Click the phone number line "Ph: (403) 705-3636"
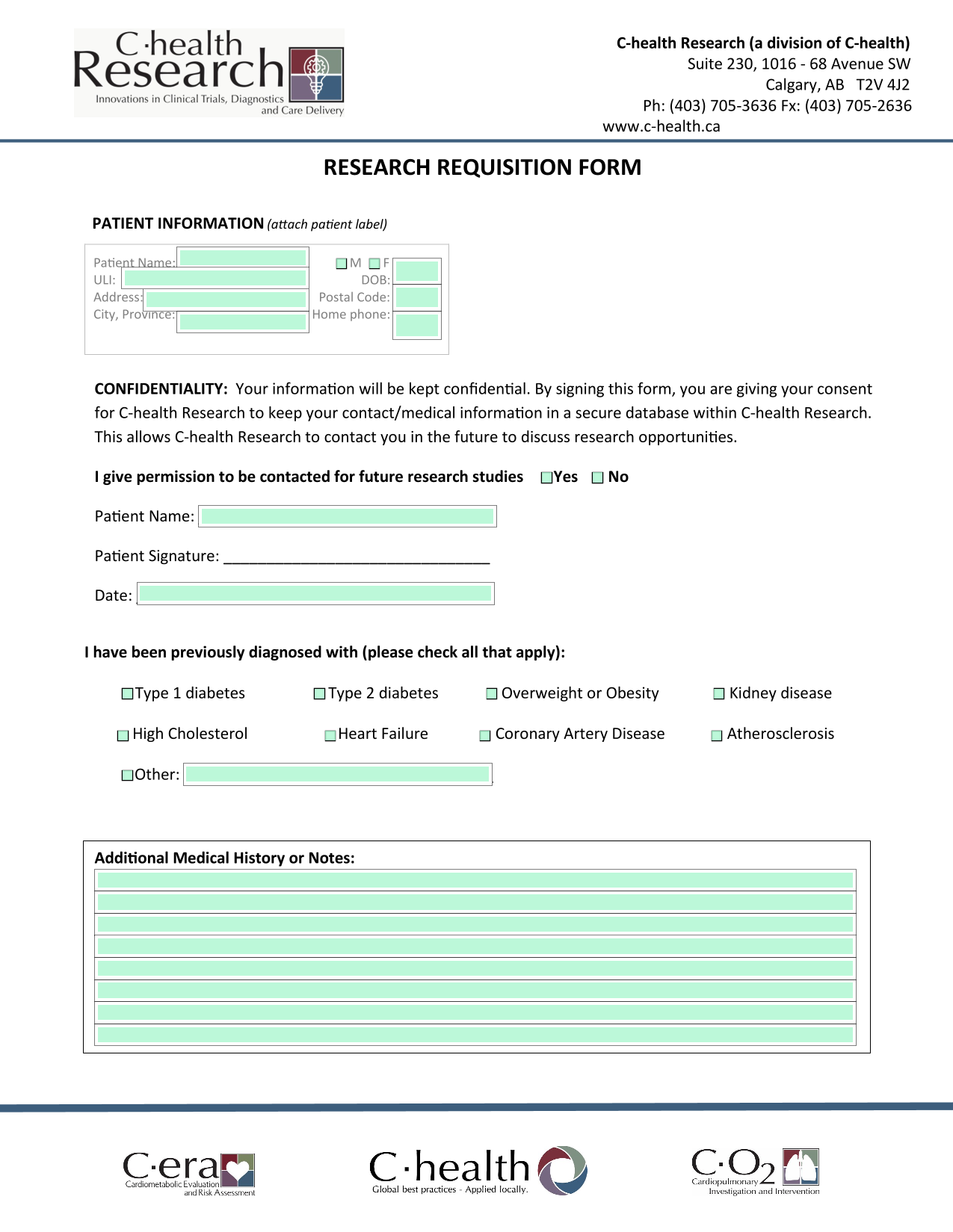 (709, 105)
